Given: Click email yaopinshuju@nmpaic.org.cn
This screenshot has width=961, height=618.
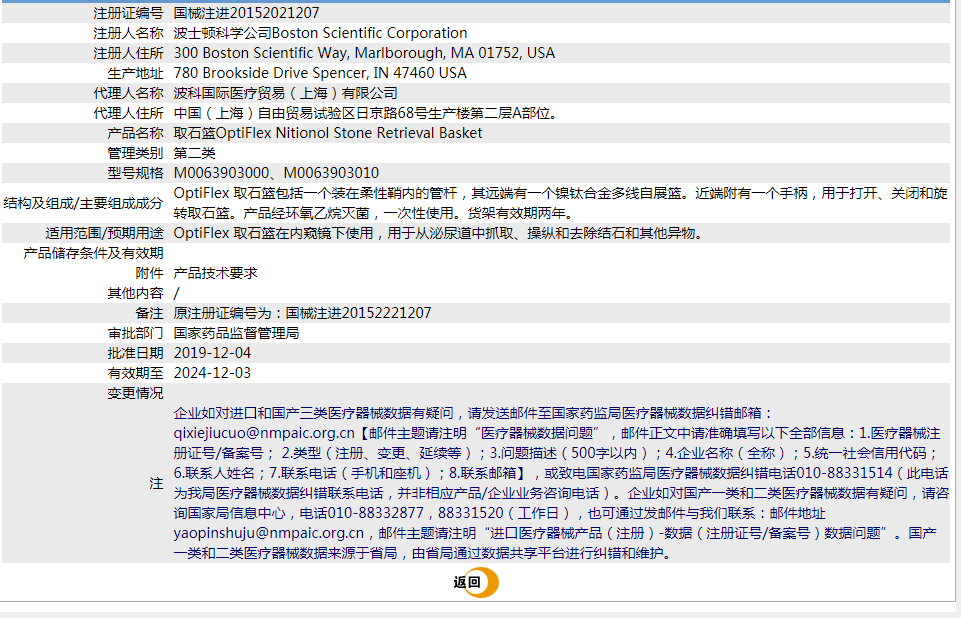Looking at the screenshot, I should [268, 533].
